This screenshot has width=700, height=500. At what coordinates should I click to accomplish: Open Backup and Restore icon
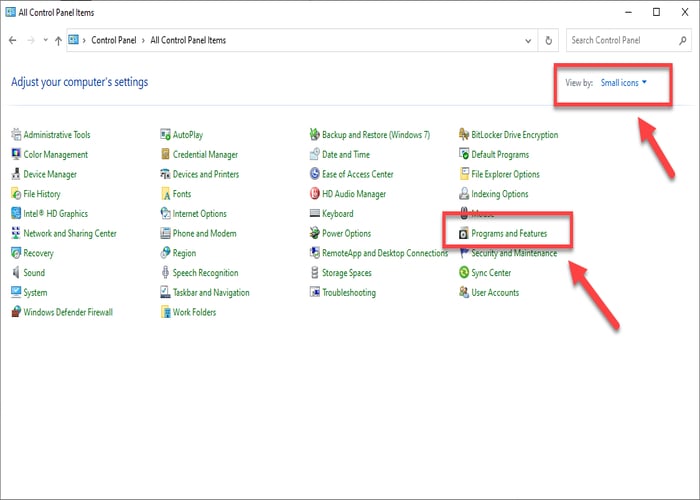click(315, 134)
